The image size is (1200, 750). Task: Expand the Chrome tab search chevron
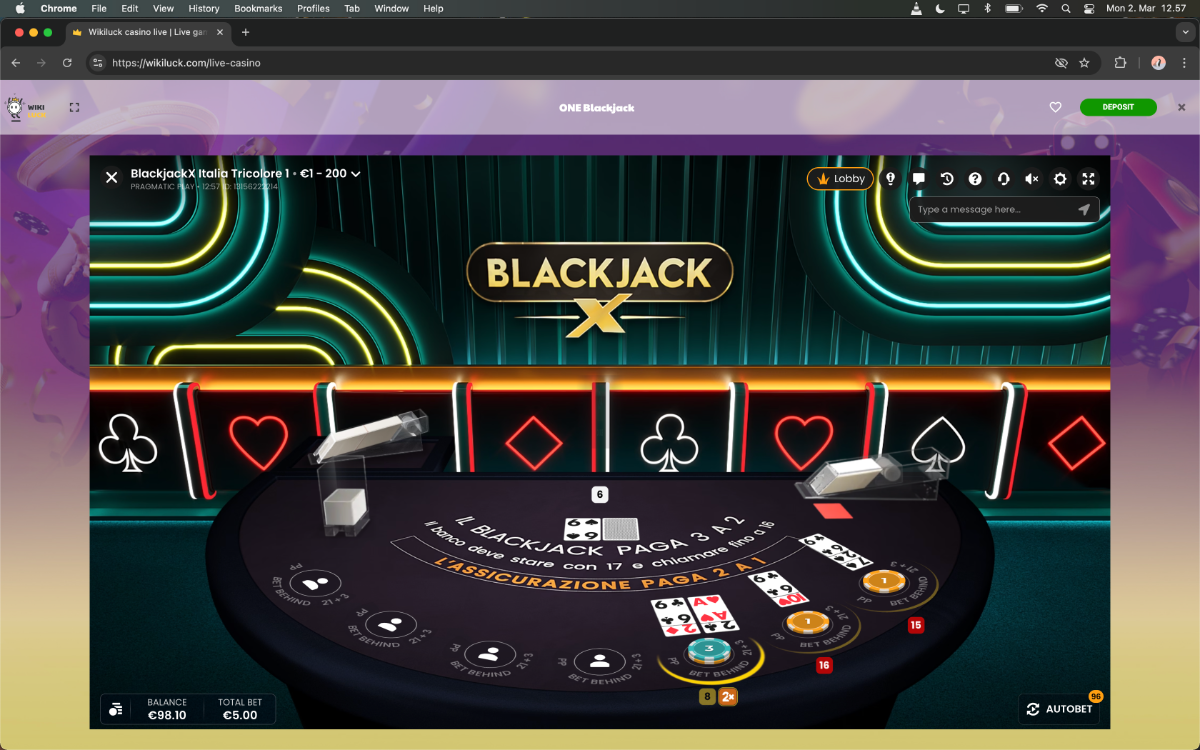pos(1186,32)
